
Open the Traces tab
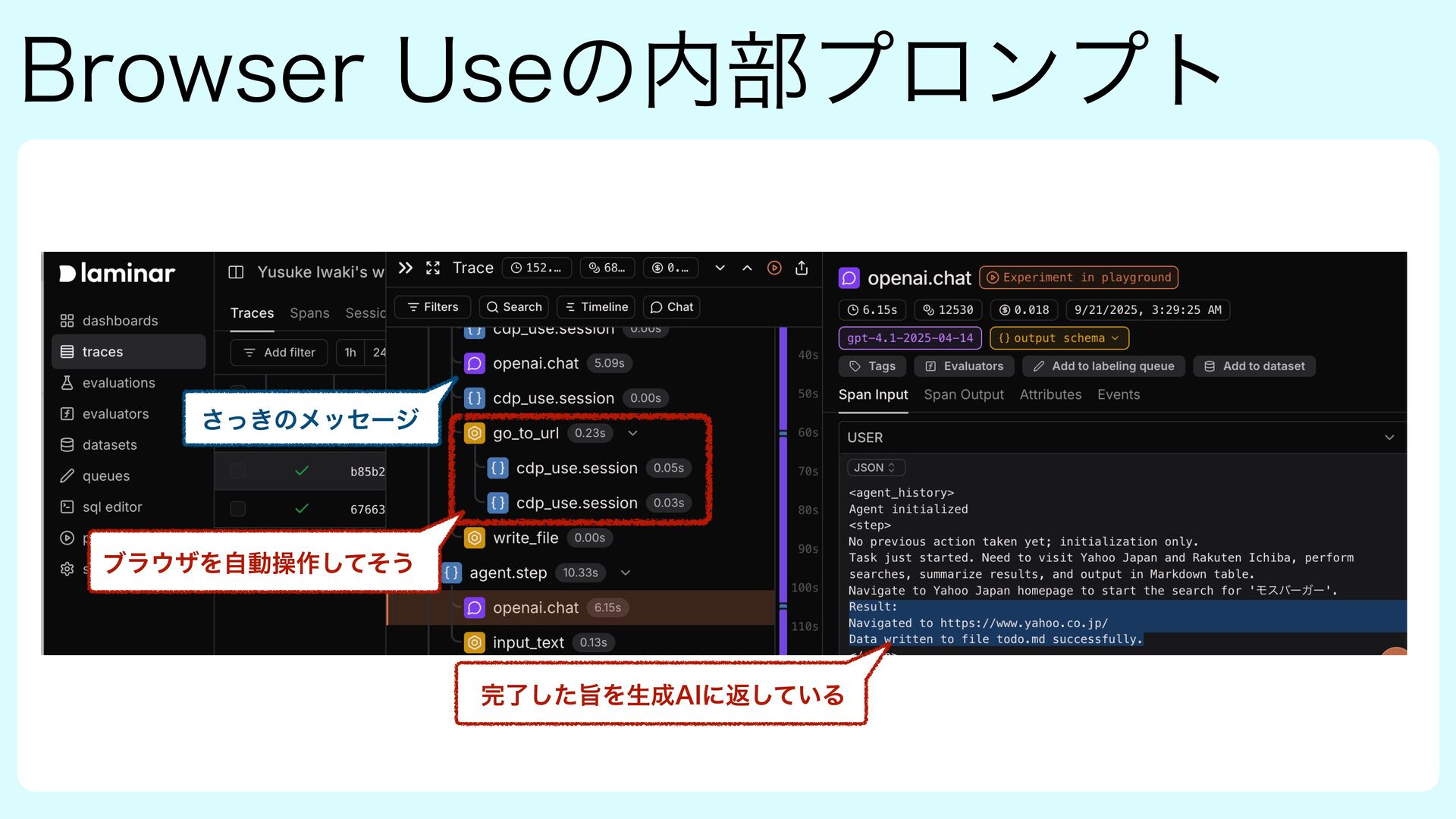click(253, 313)
